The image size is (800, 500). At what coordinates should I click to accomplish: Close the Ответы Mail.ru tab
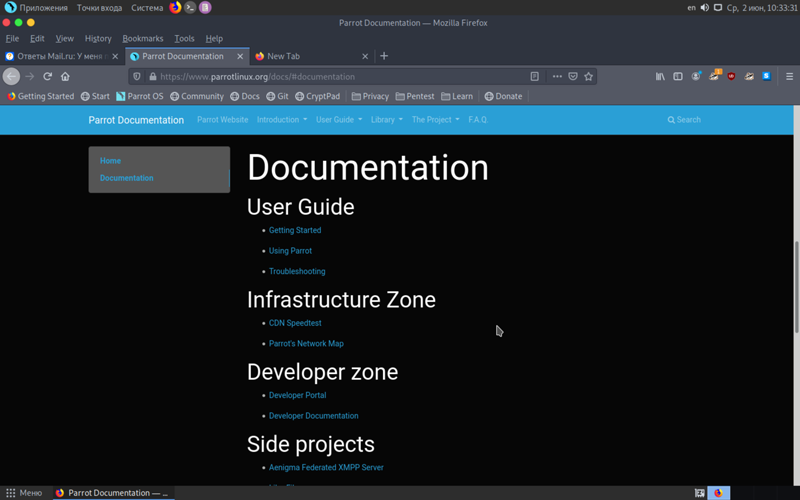tap(115, 56)
